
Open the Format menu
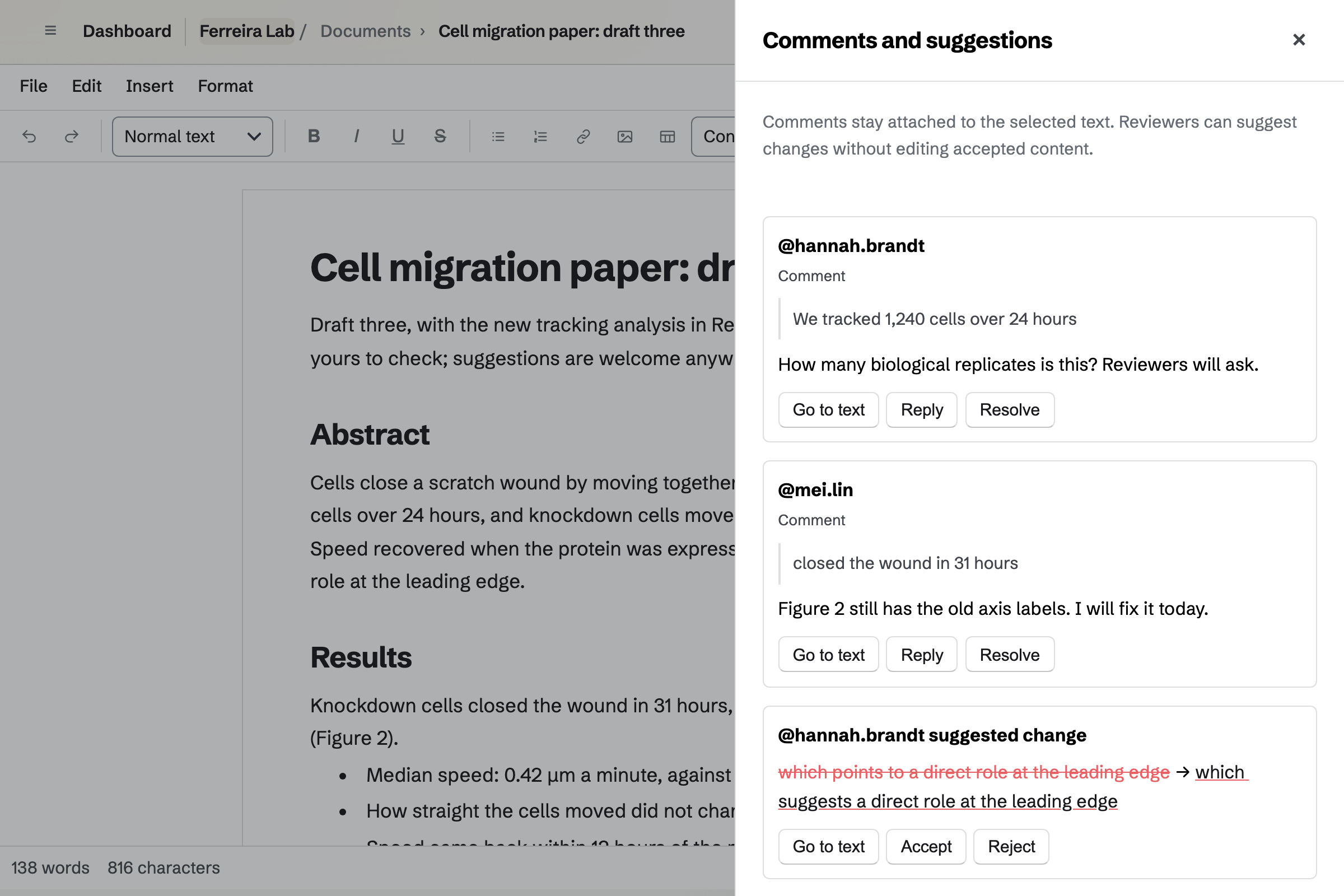point(225,86)
